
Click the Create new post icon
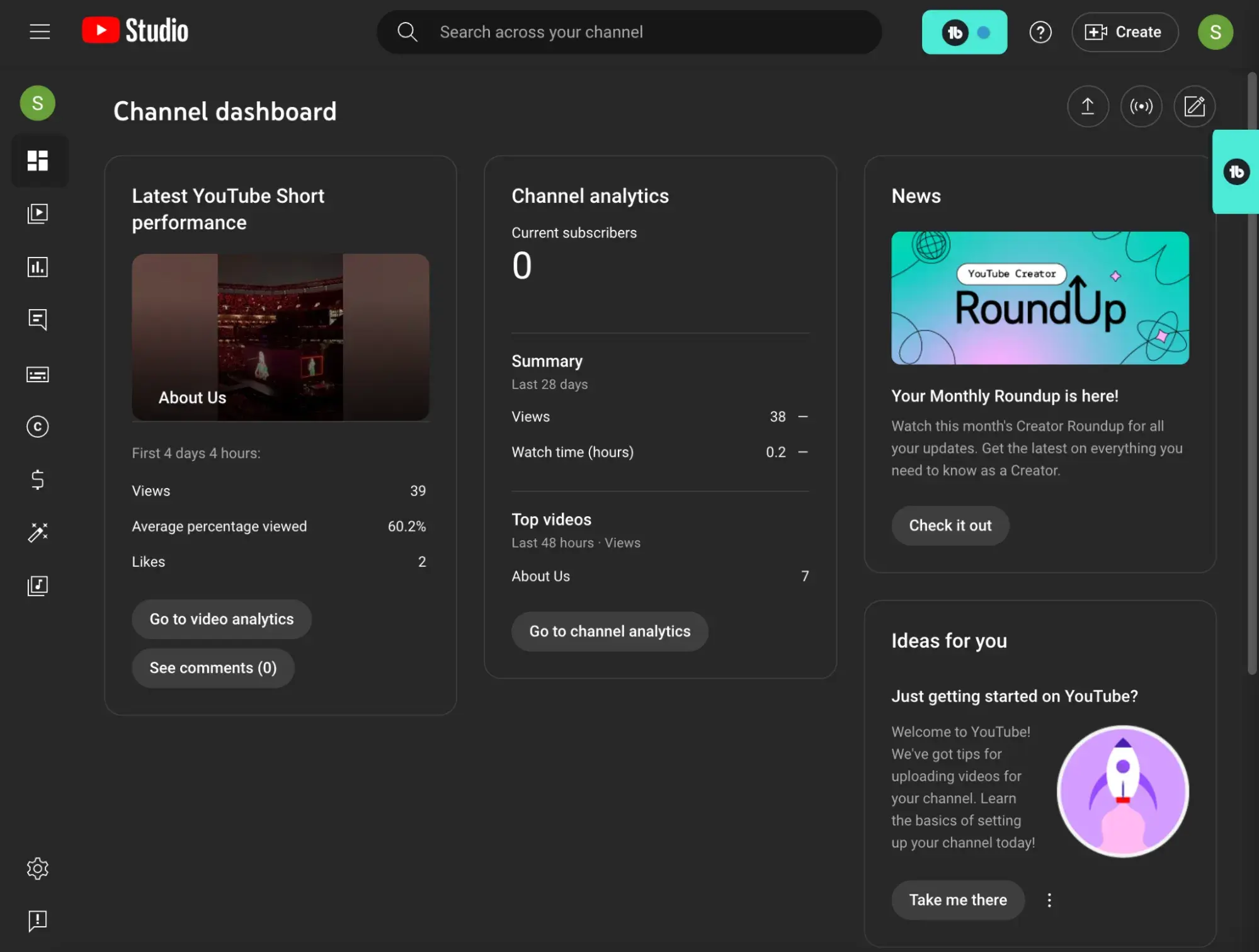tap(1194, 106)
